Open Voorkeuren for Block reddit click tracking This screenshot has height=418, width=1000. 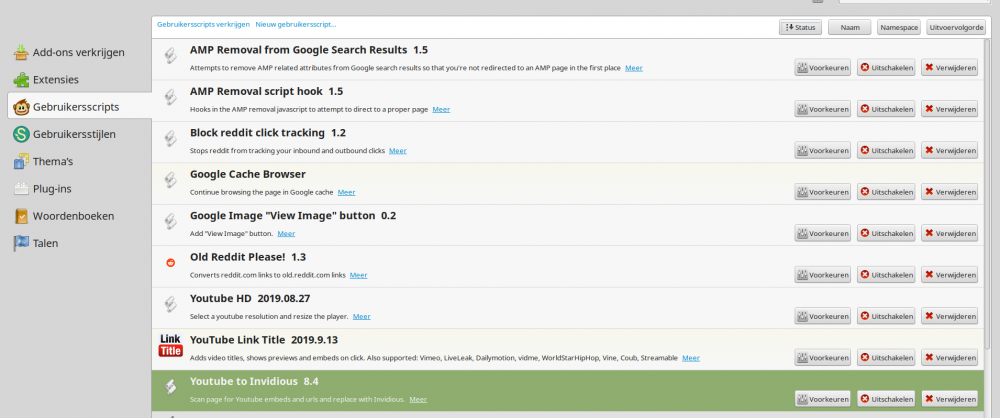(x=823, y=151)
